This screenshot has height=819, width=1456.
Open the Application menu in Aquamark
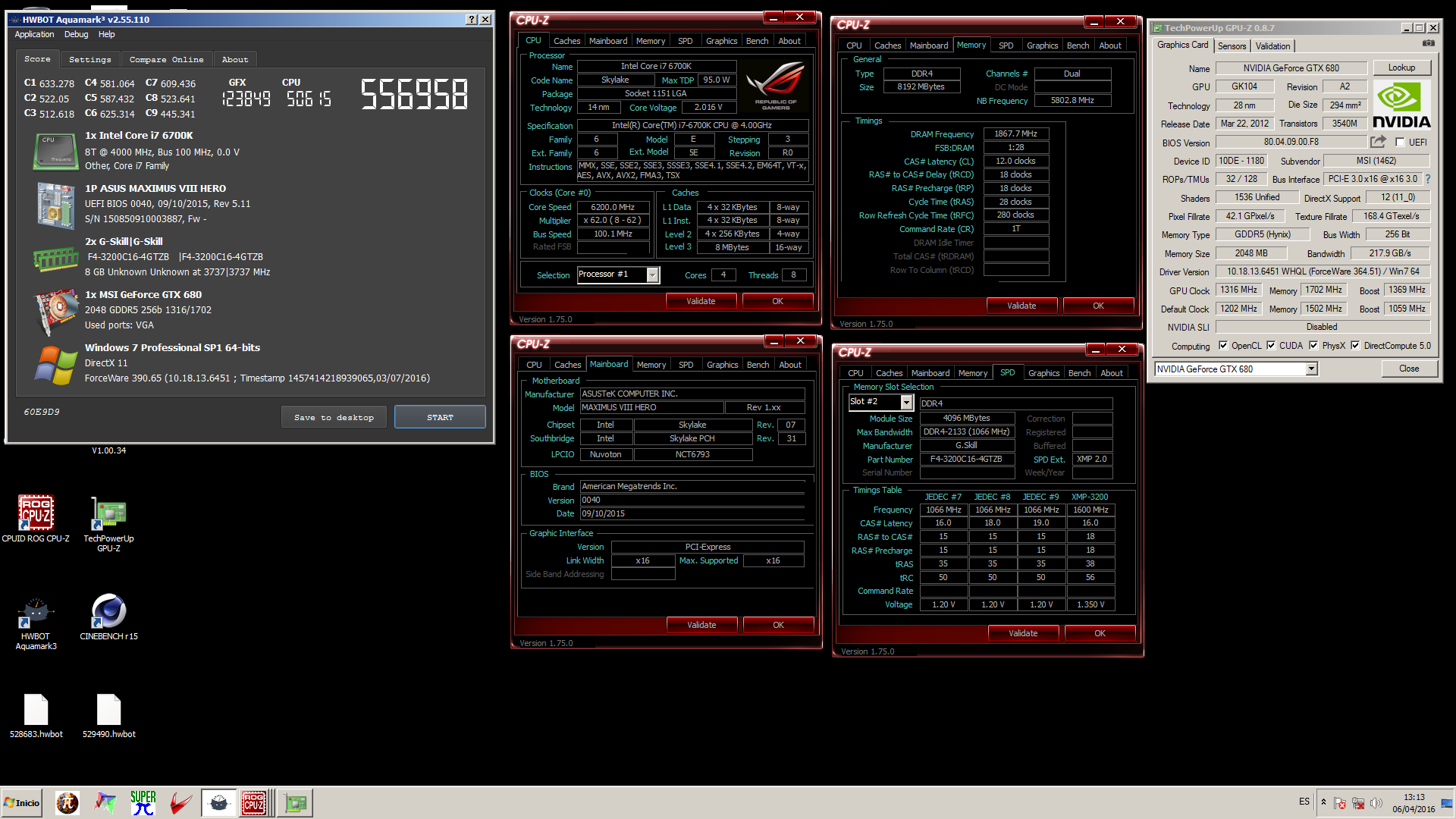[34, 34]
